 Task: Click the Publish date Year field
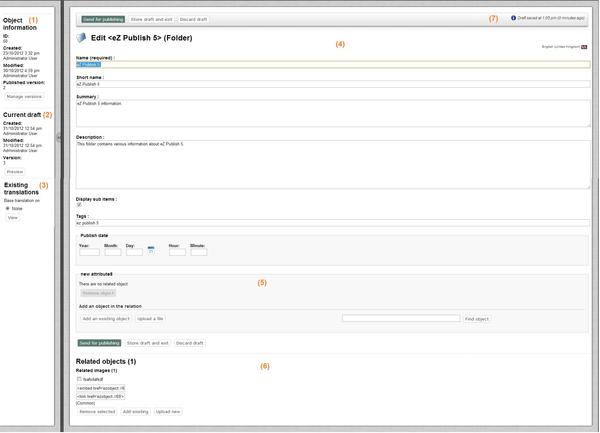[x=90, y=252]
